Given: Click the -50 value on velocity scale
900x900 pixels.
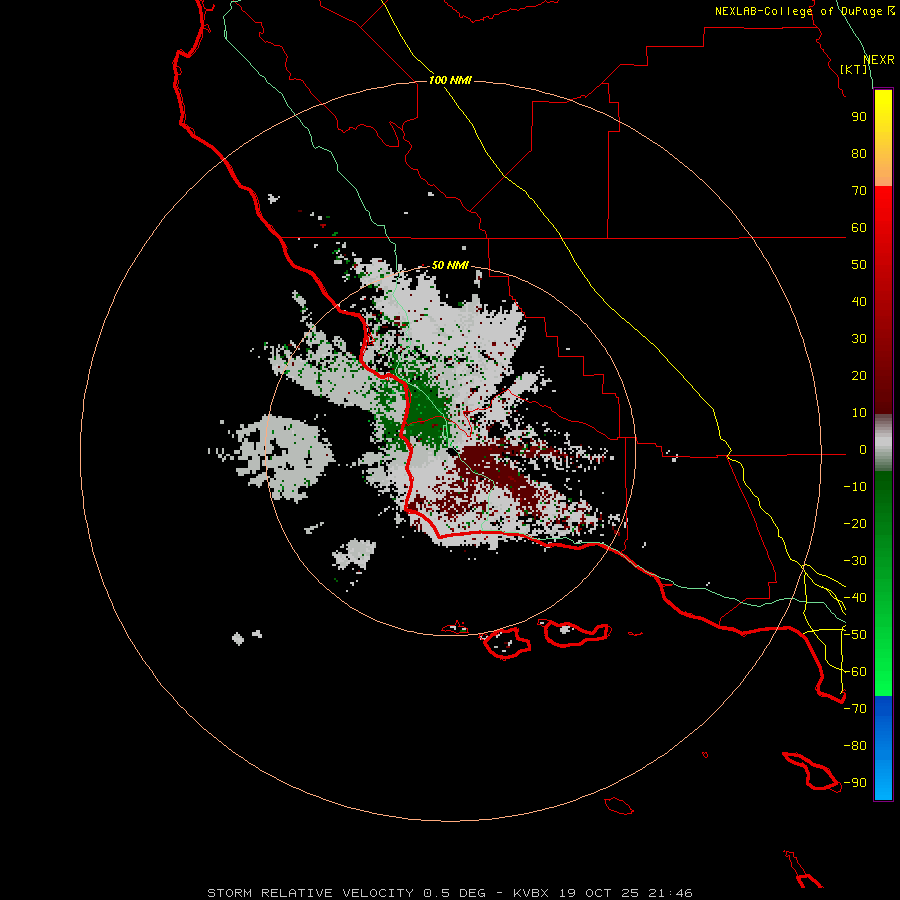Looking at the screenshot, I should [x=855, y=635].
